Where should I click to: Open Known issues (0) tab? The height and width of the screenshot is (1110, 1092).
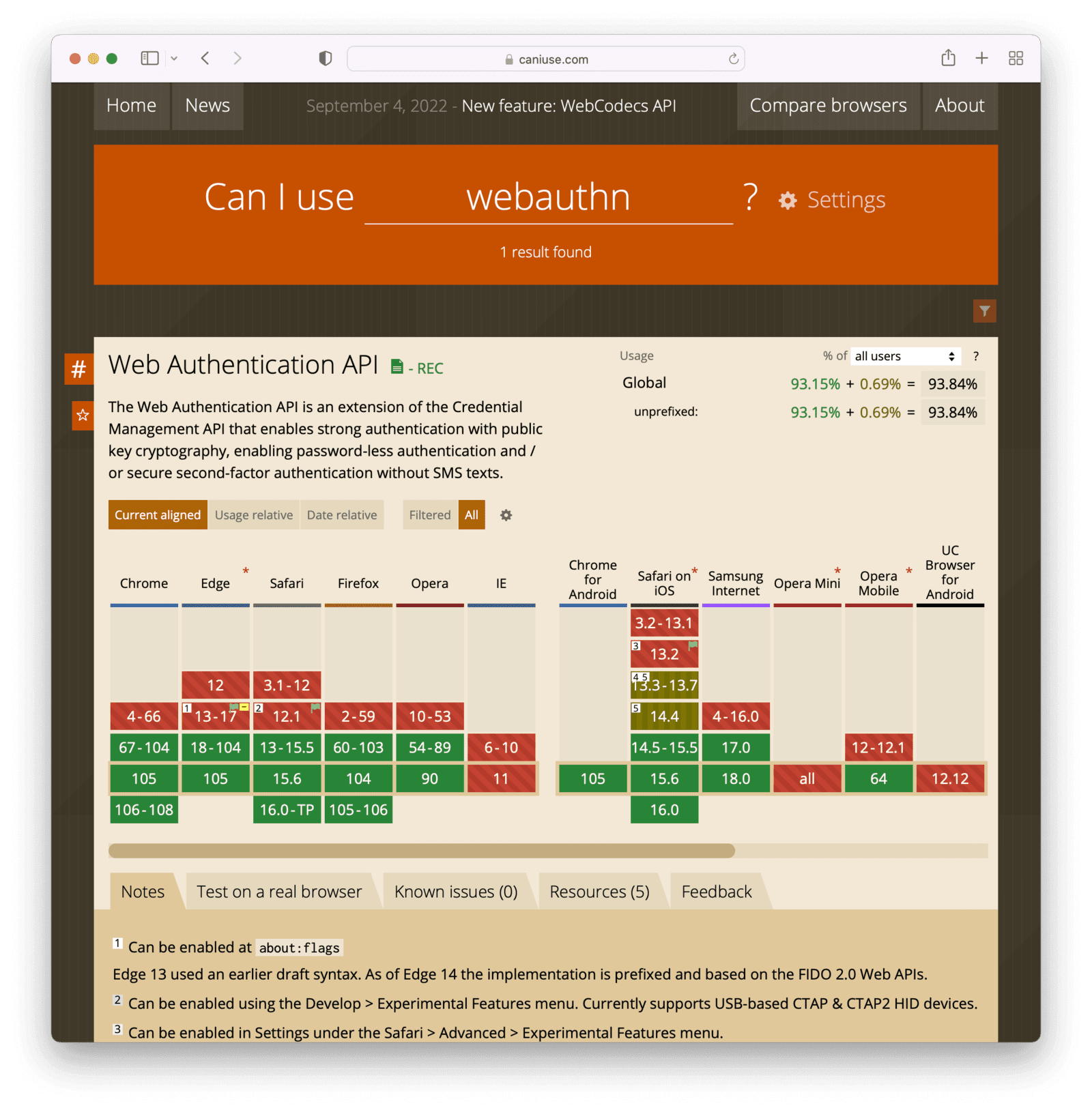tap(456, 892)
